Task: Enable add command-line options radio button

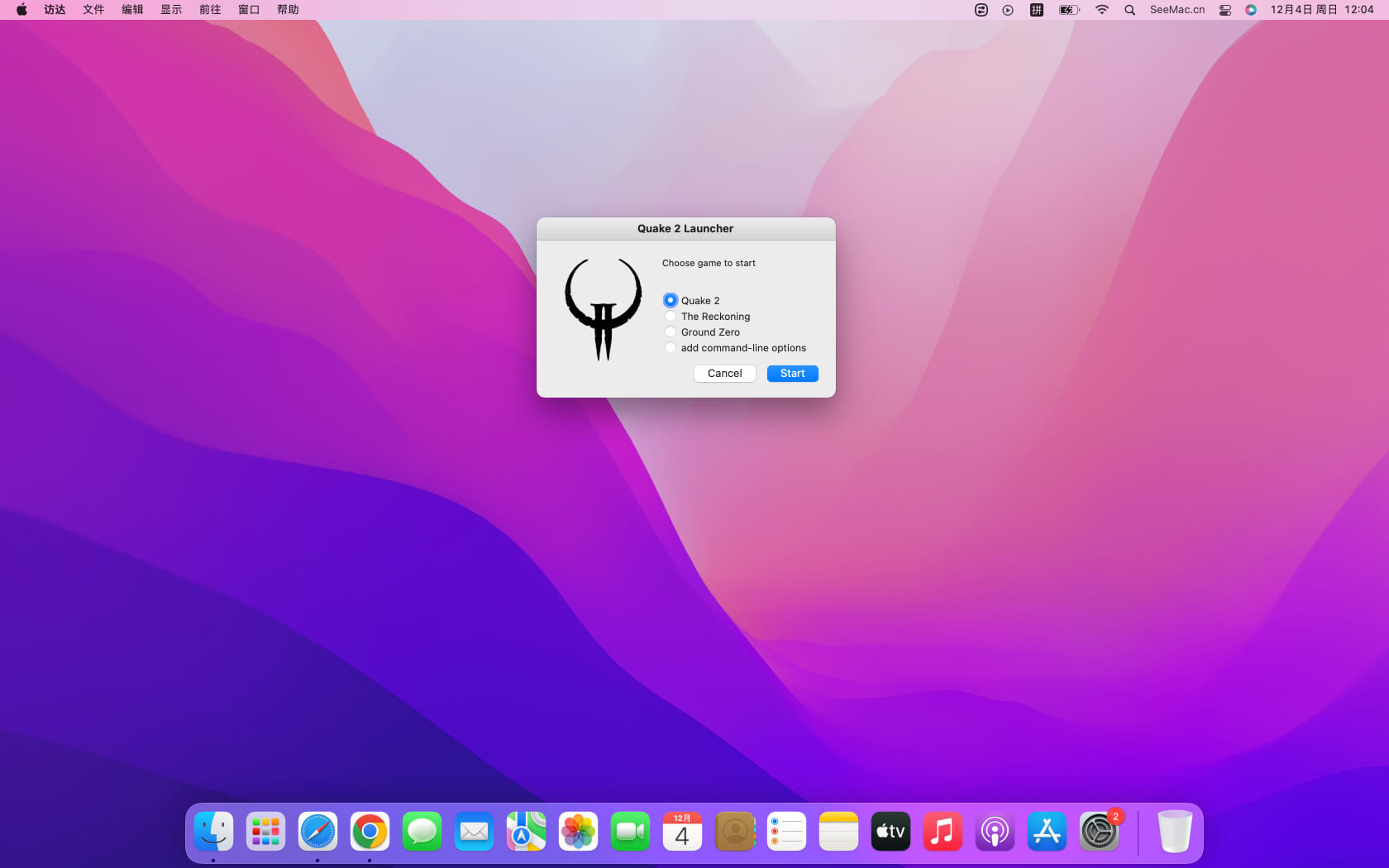Action: (x=671, y=347)
